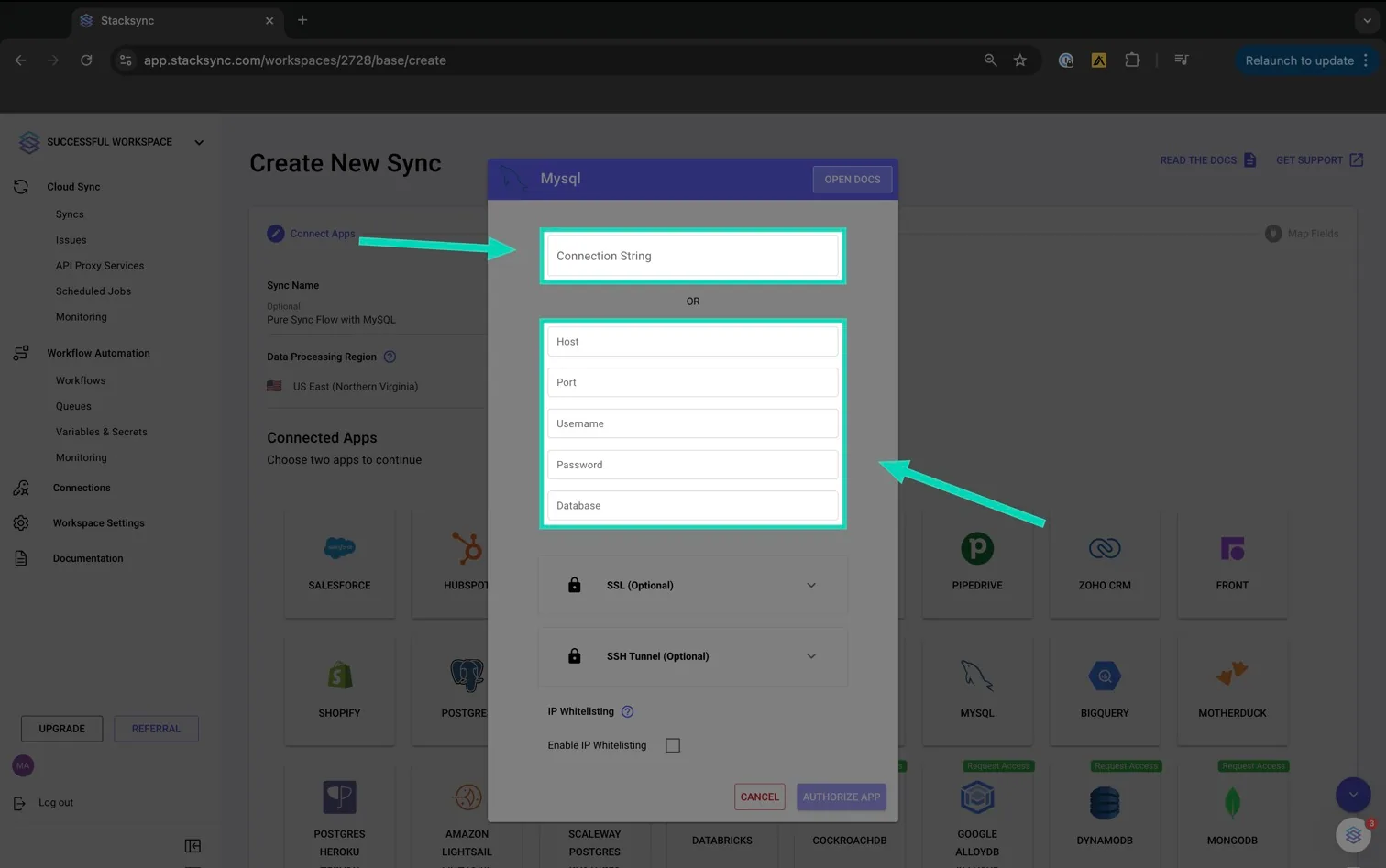The height and width of the screenshot is (868, 1386).
Task: Reload the page in the browser
Action: pos(86,60)
